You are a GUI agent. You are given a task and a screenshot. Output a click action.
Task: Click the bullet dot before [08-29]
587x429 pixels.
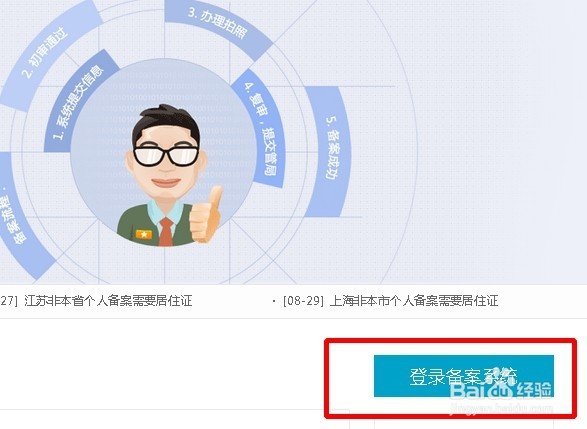tap(274, 301)
